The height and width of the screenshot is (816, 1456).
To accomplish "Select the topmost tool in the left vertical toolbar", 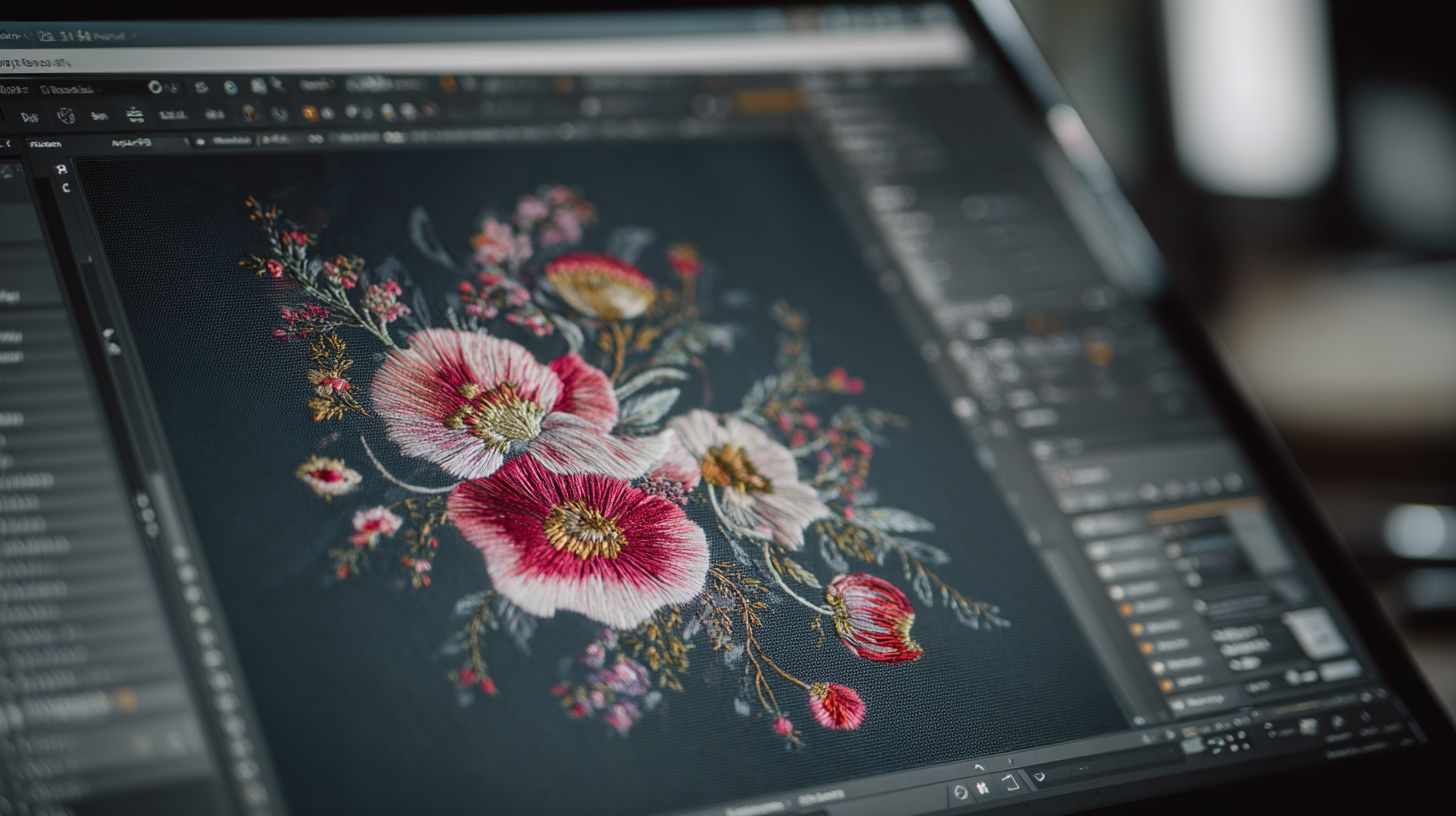I will pyautogui.click(x=62, y=170).
